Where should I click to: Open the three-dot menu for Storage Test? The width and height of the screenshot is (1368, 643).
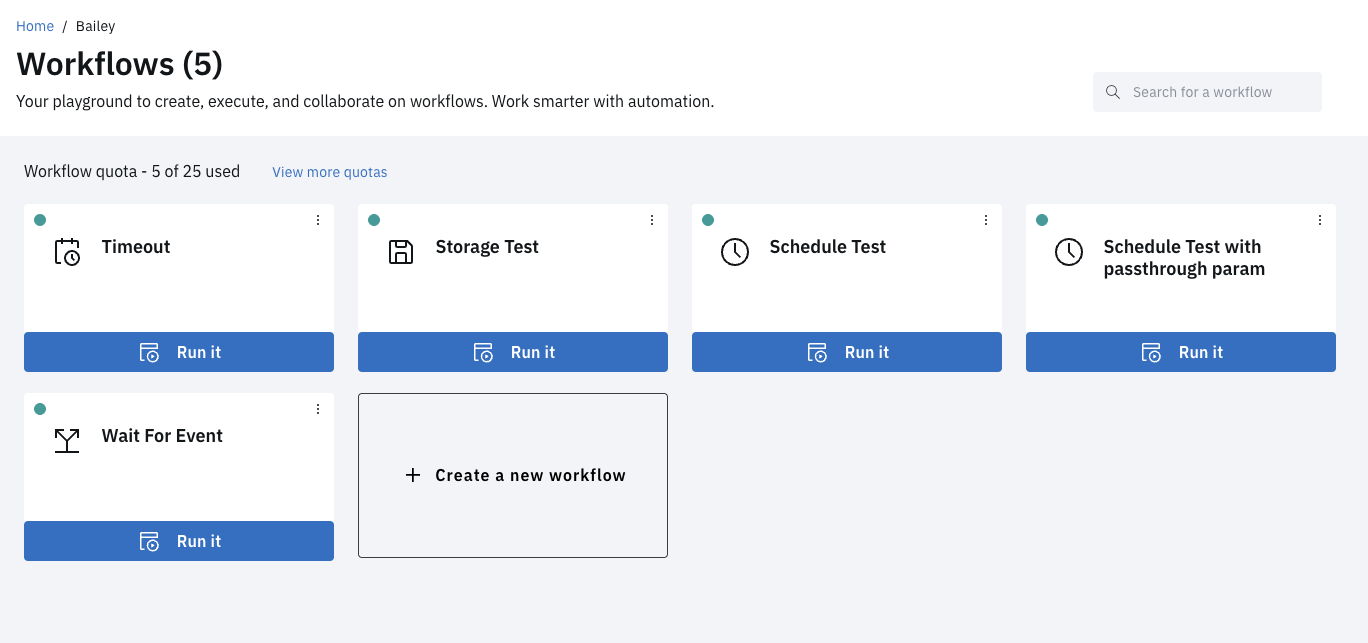coord(652,219)
